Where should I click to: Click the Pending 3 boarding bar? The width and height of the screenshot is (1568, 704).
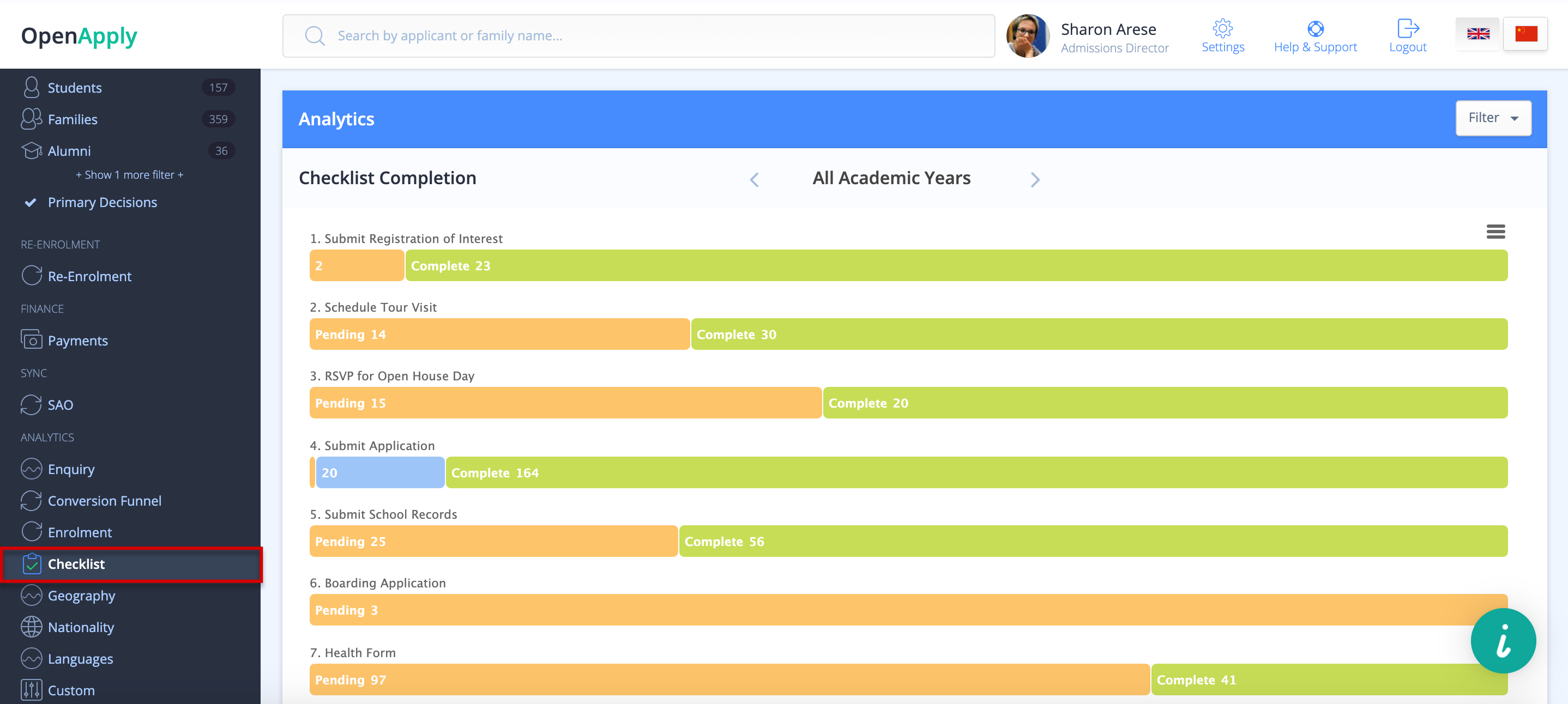(x=908, y=610)
